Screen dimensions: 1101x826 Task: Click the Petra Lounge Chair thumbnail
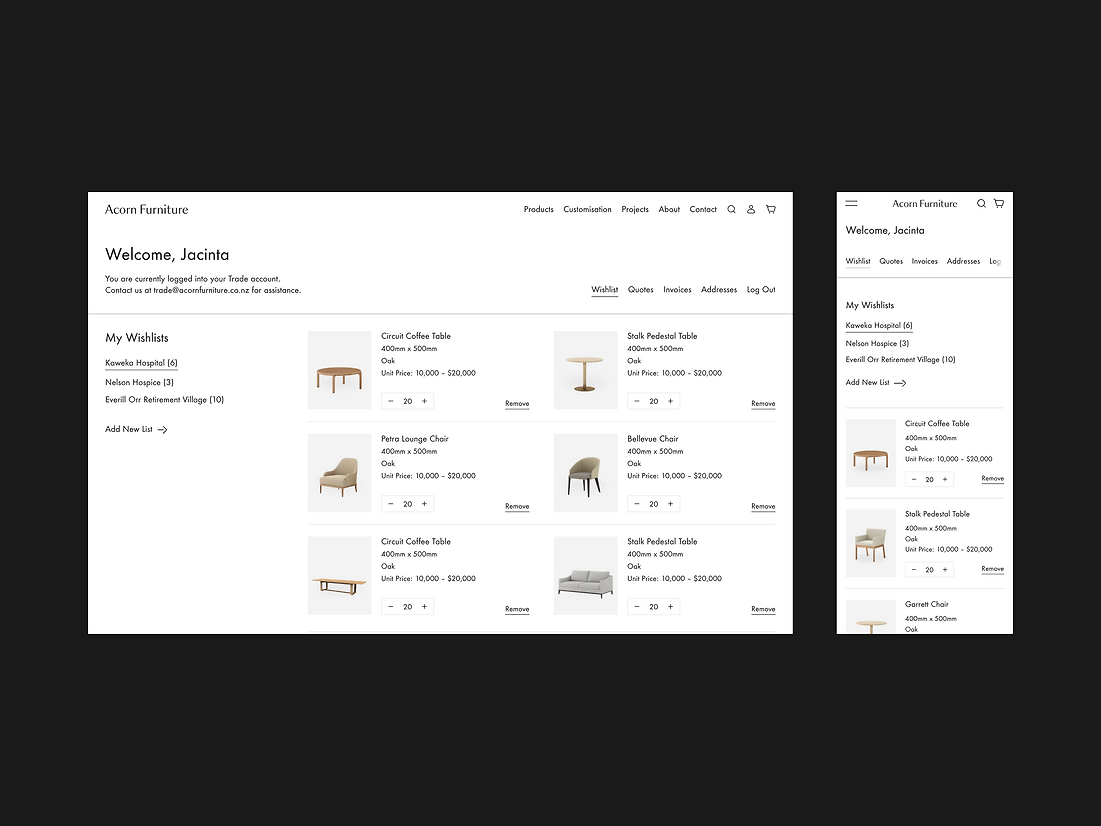point(339,473)
